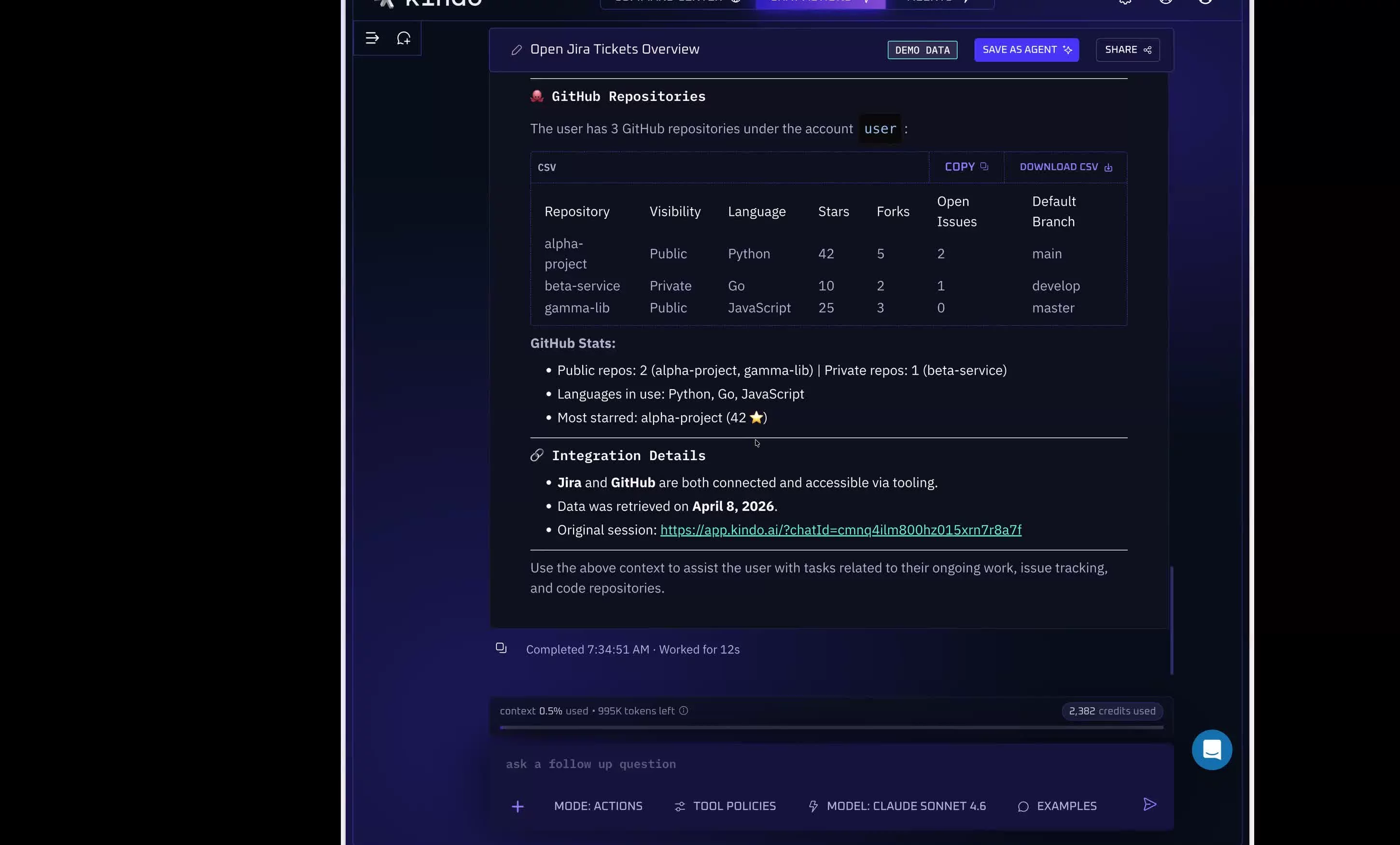Image resolution: width=1400 pixels, height=845 pixels.
Task: Open Mode: Actions selector
Action: [x=598, y=806]
